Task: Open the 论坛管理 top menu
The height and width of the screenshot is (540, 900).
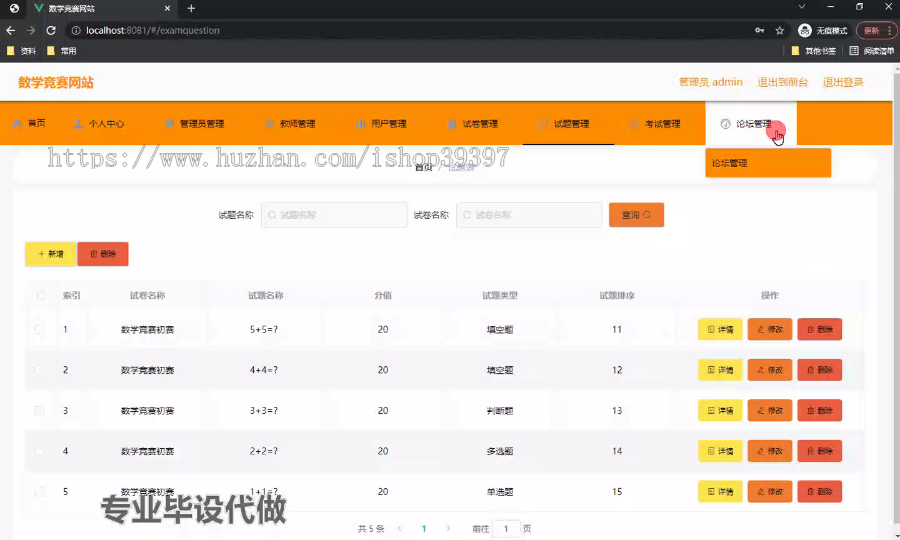Action: [x=751, y=123]
